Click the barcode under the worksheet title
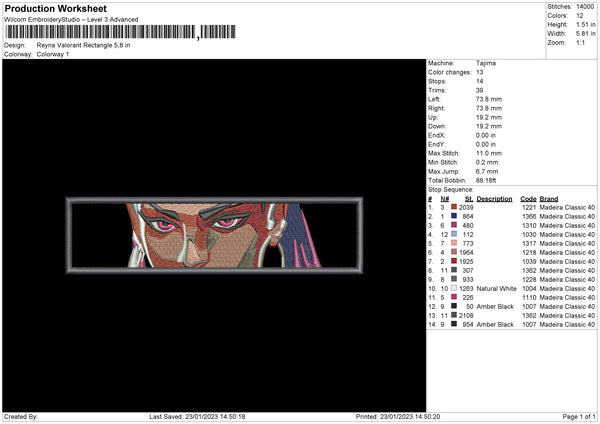The image size is (600, 424). click(x=121, y=32)
